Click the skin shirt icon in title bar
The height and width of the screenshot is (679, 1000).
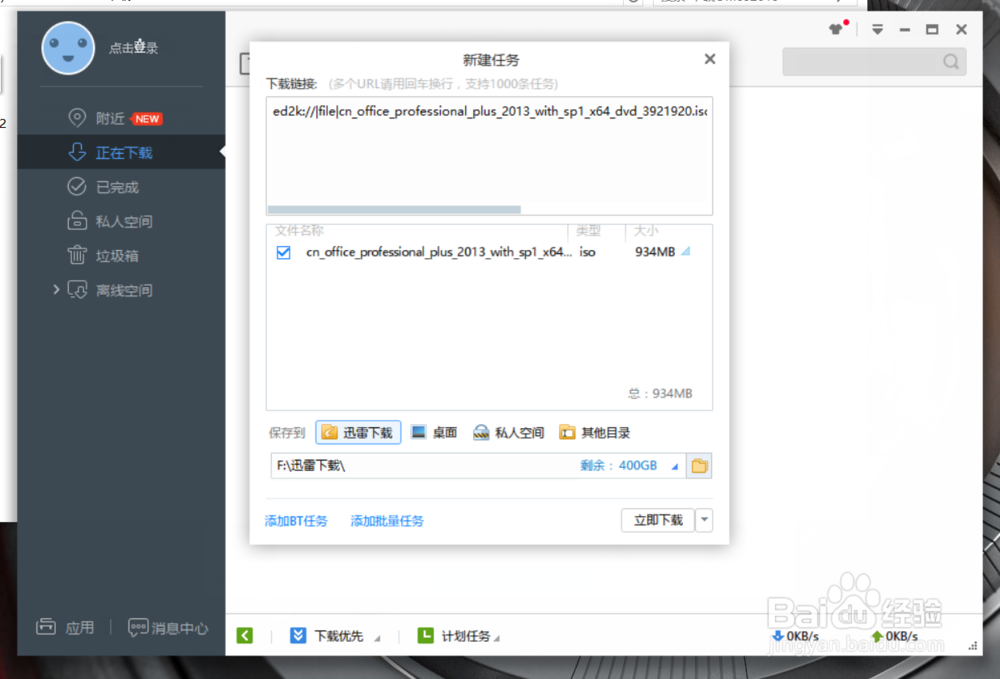[x=836, y=29]
